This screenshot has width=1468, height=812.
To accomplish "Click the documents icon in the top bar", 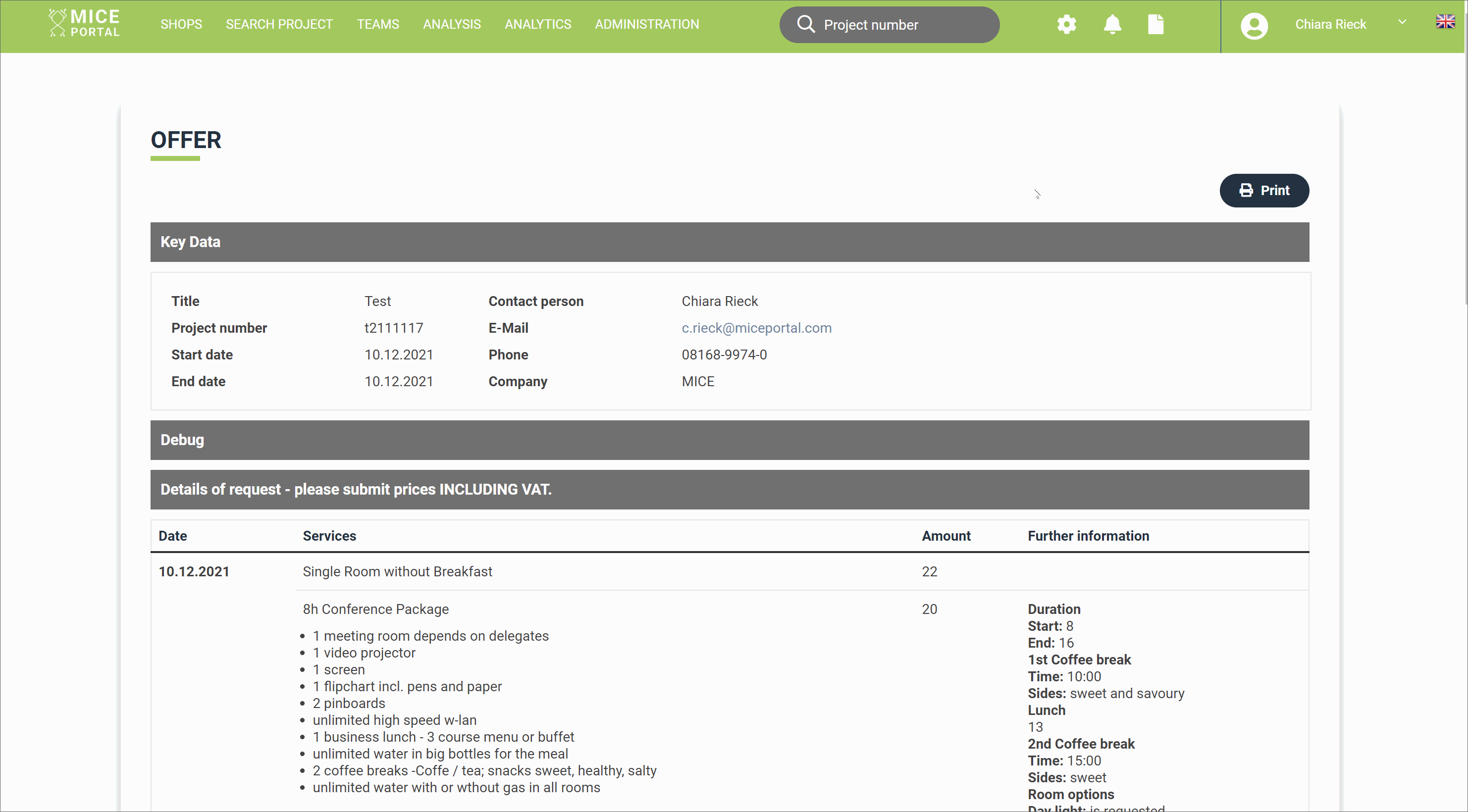I will click(x=1155, y=24).
